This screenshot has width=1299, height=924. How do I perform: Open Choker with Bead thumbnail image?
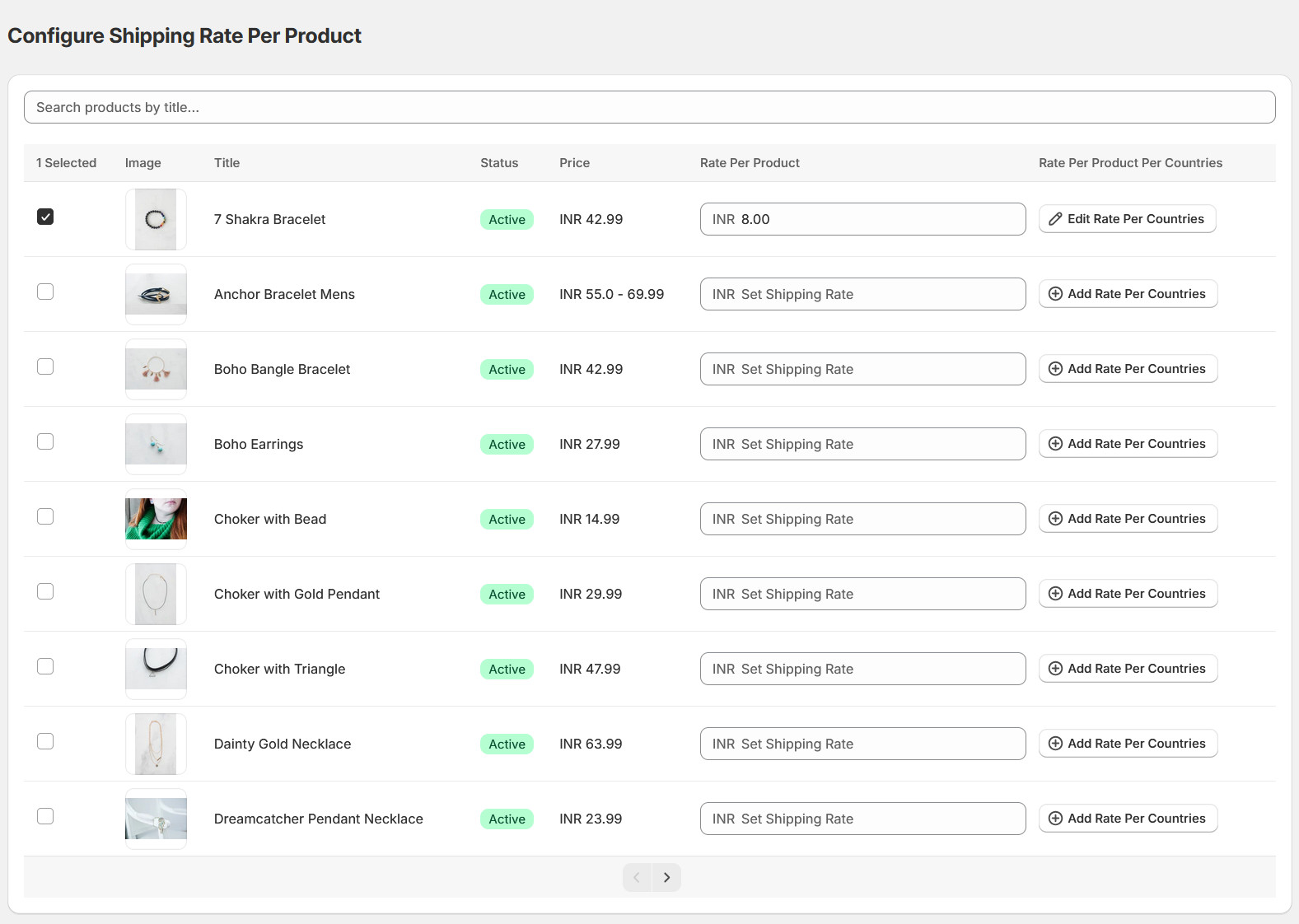(x=156, y=519)
